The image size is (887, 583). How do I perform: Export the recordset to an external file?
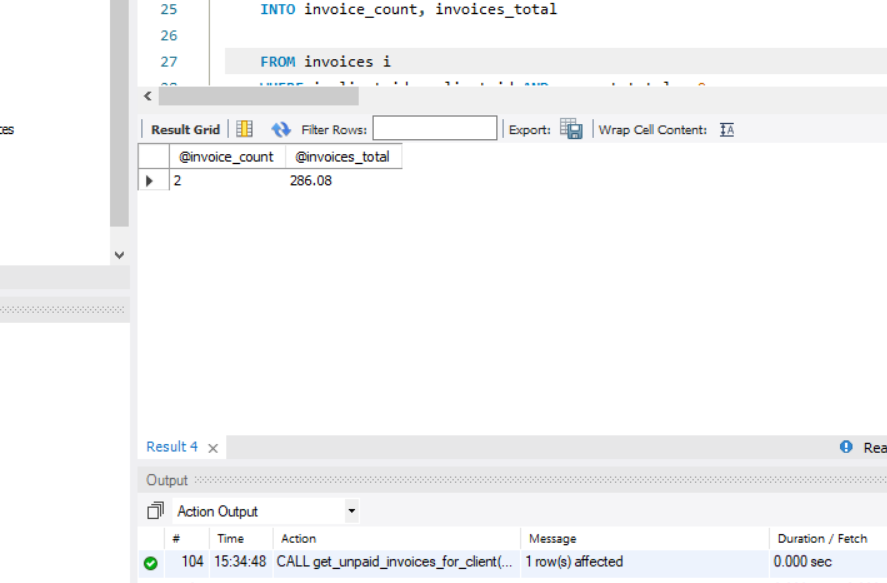571,129
